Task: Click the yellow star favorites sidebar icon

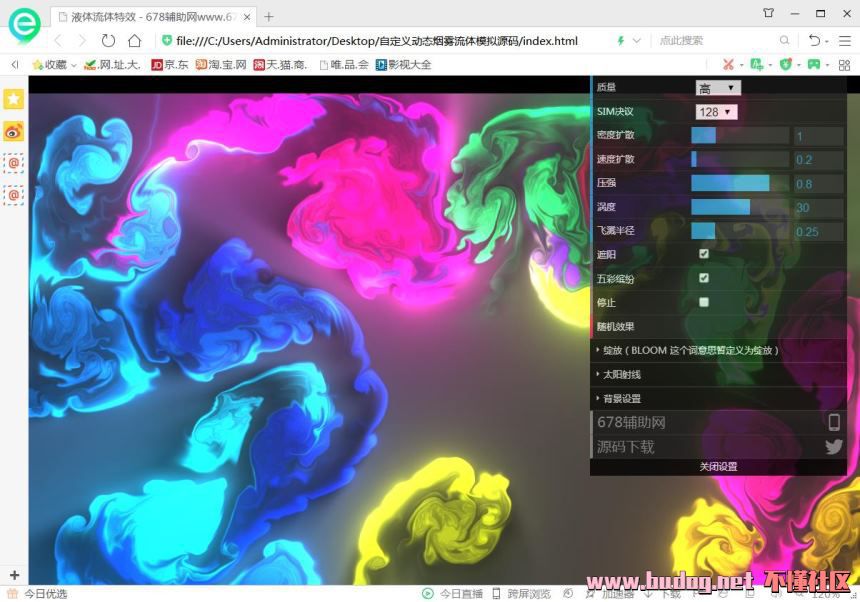Action: pos(14,99)
